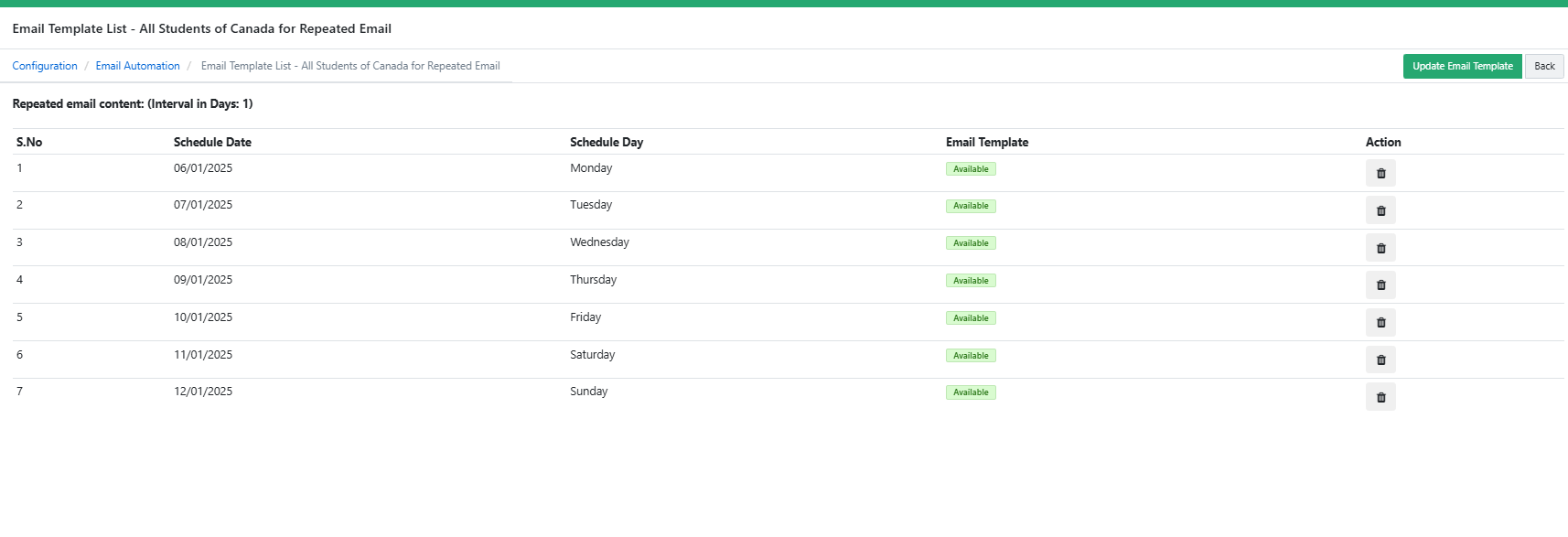Delete the Sunday 12/01/2025 schedule row
1568x537 pixels.
coord(1380,398)
